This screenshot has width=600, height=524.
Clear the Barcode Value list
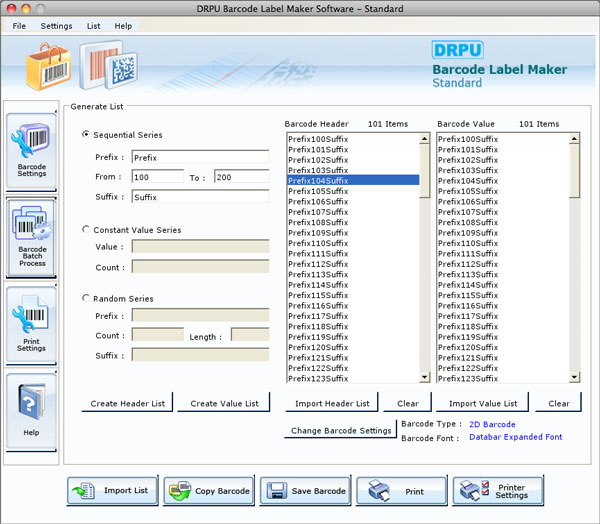559,403
